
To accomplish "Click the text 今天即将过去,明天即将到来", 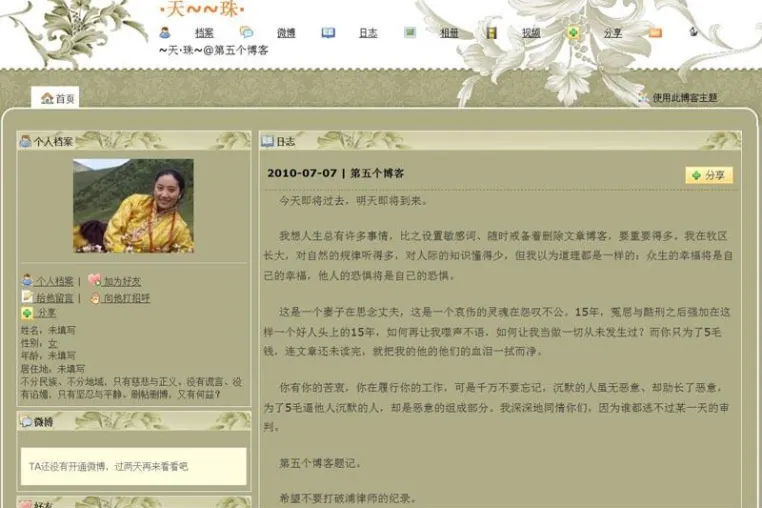I will pos(352,201).
